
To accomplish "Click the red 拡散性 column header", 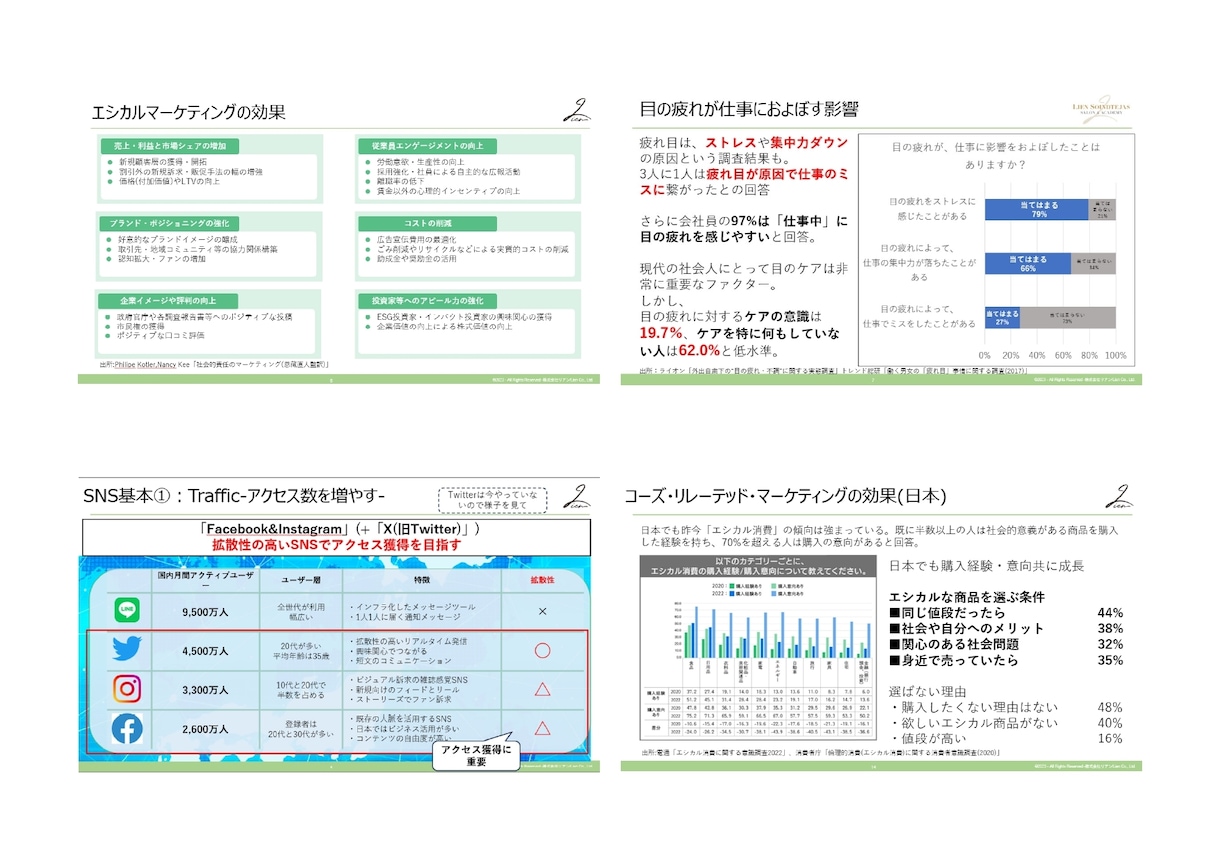I will pyautogui.click(x=542, y=580).
